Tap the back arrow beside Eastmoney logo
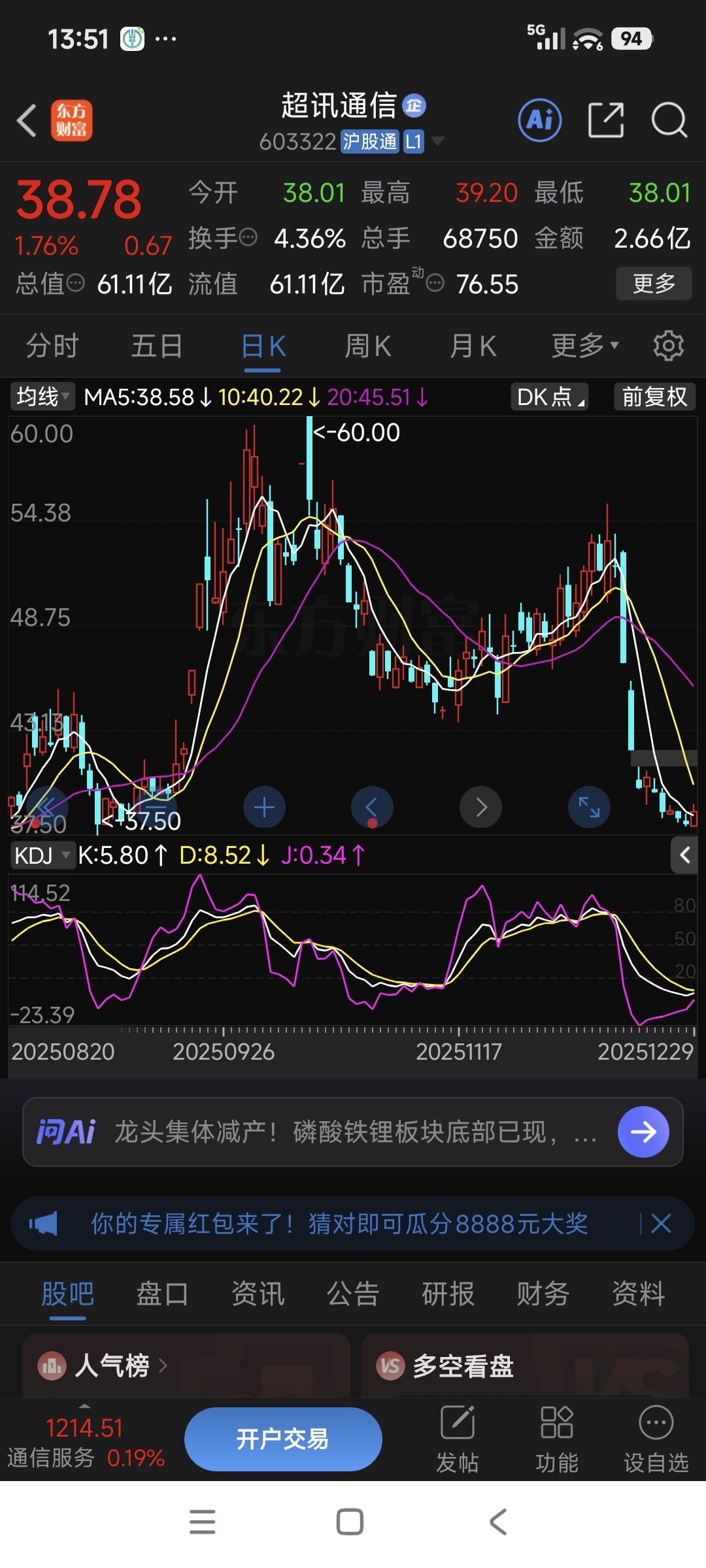Screen dimensions: 706x1568 27,121
